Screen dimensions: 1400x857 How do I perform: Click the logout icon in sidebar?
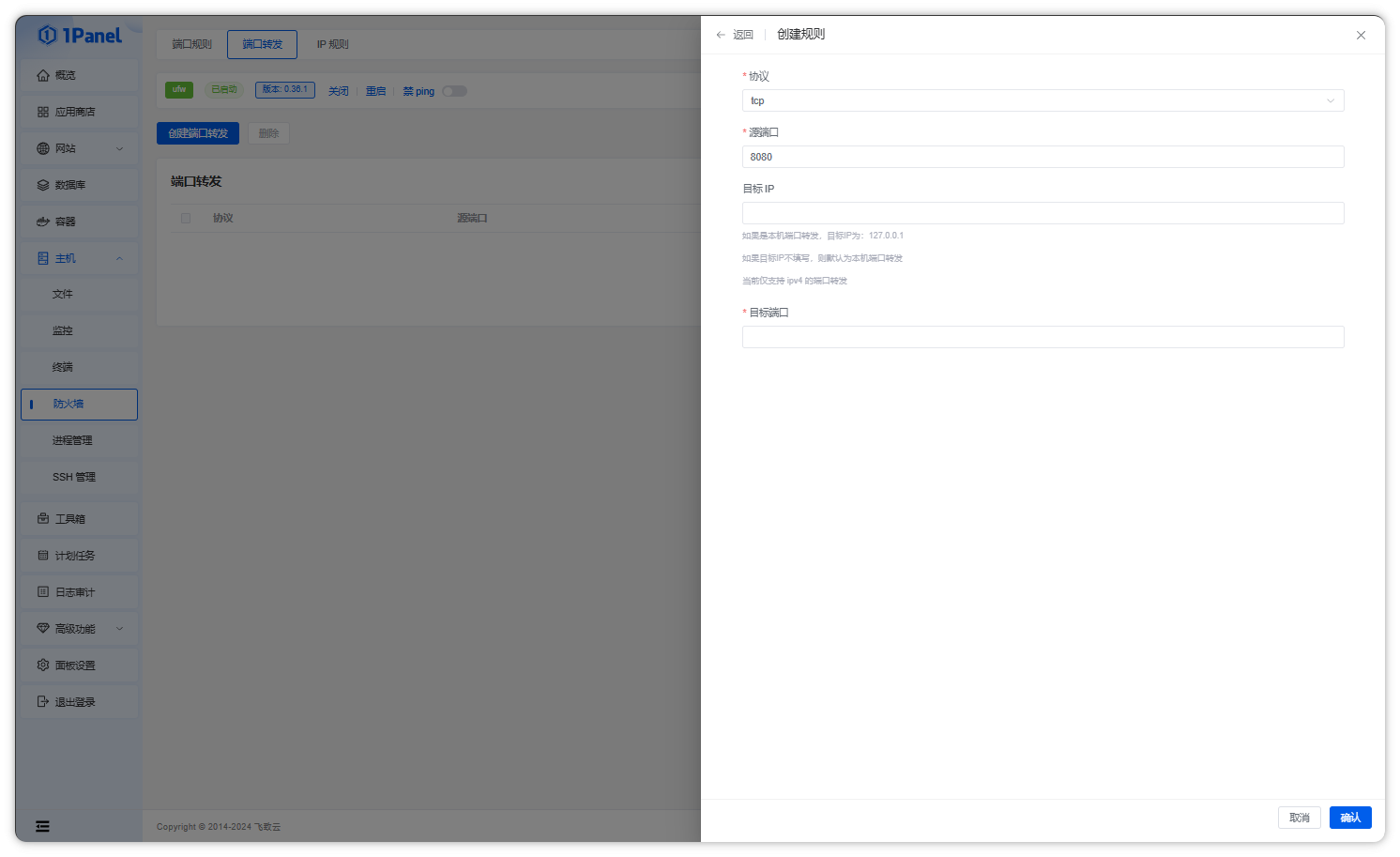43,701
